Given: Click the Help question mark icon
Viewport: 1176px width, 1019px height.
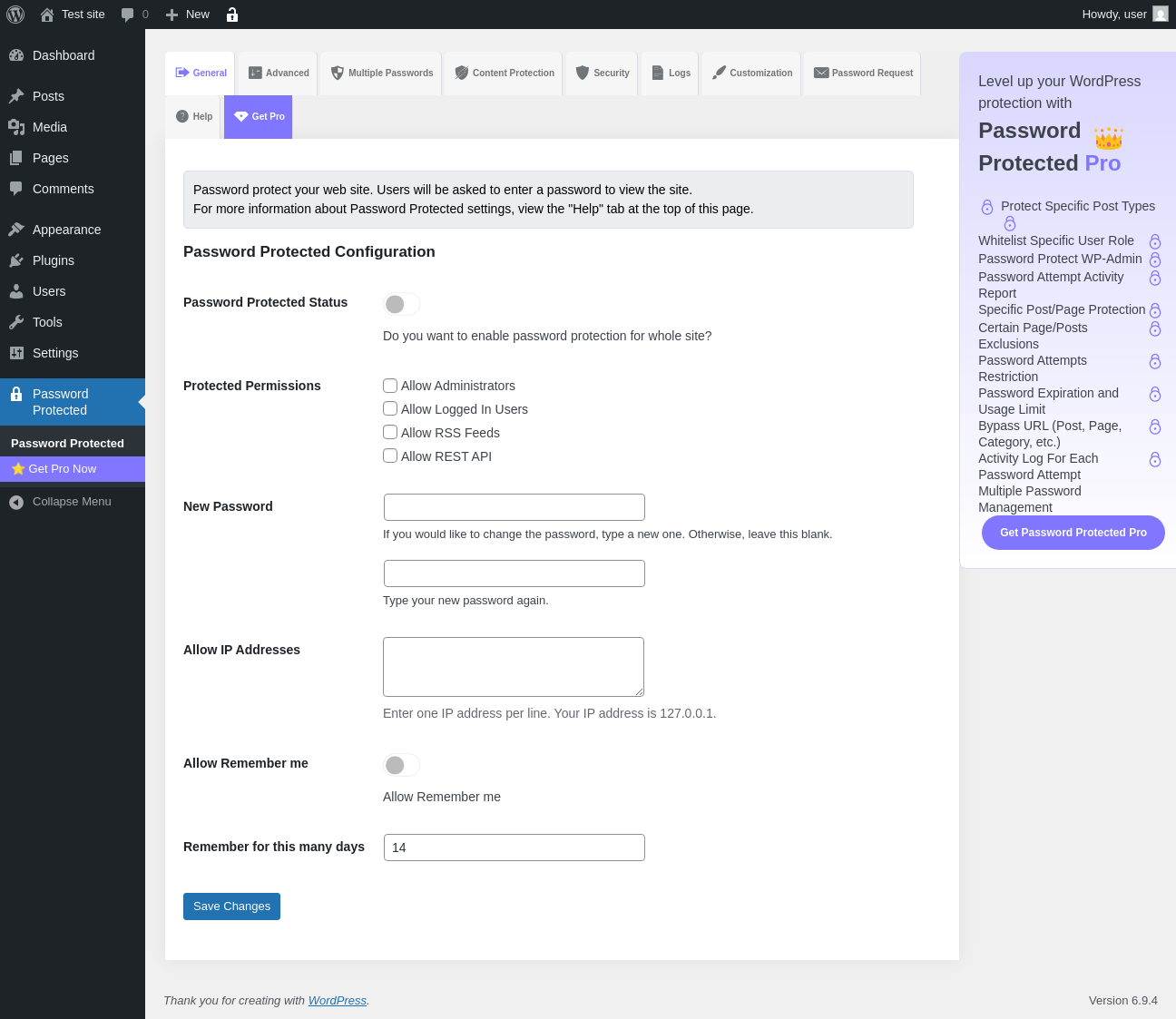Looking at the screenshot, I should coord(182,116).
